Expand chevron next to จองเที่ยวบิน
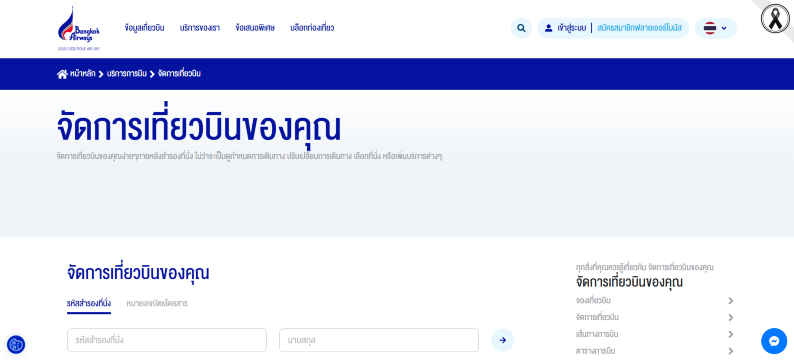Image resolution: width=794 pixels, height=360 pixels. point(731,301)
